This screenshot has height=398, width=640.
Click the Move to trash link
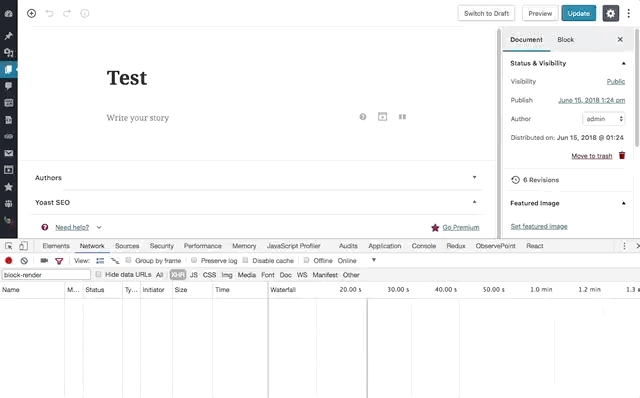(x=592, y=156)
